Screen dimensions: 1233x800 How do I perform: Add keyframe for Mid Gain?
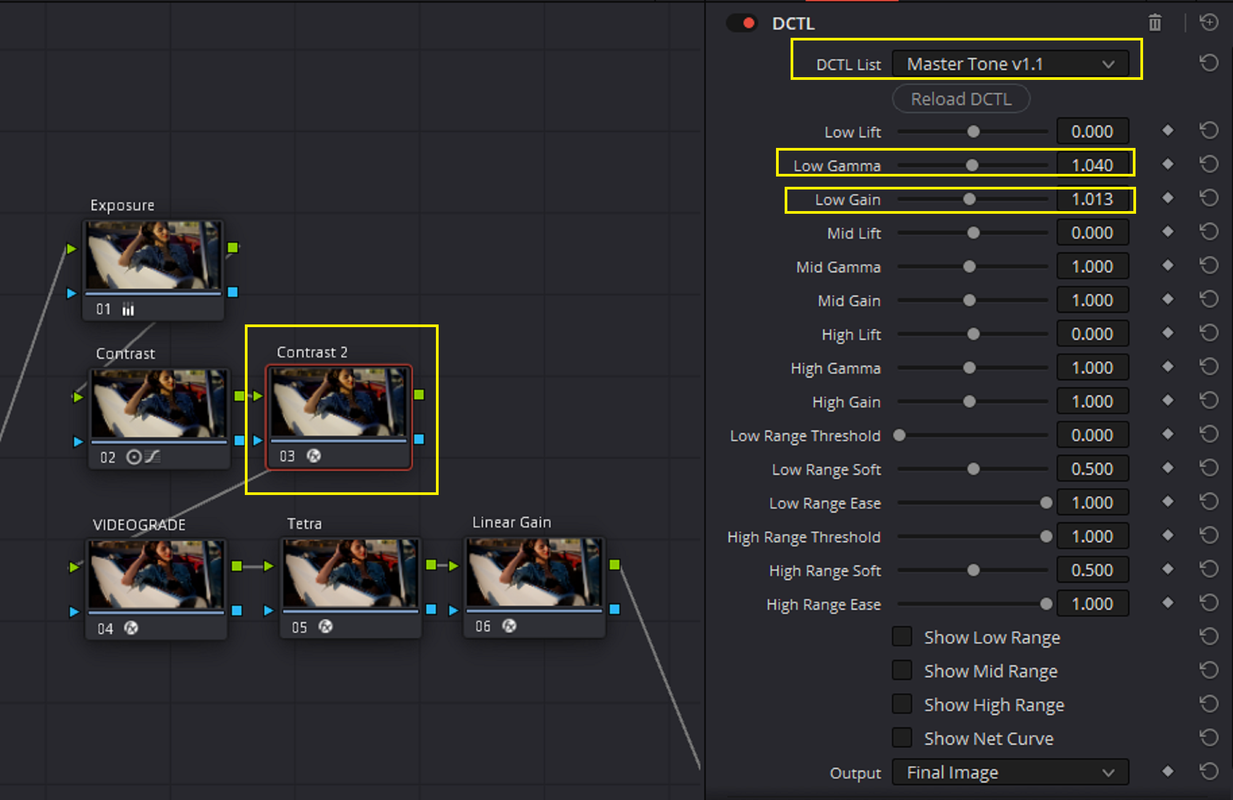point(1167,300)
